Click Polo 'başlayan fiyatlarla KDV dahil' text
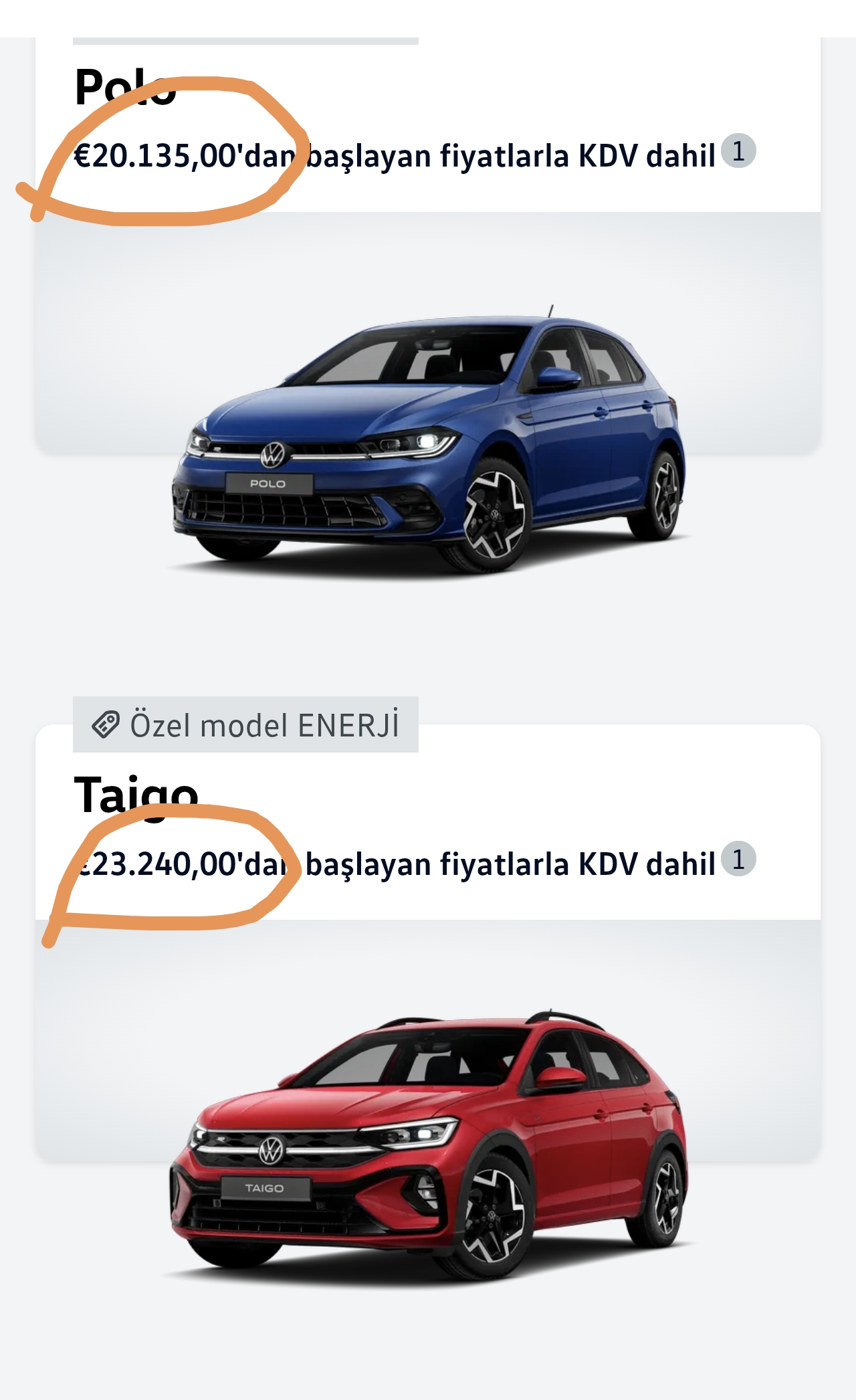 [510, 156]
